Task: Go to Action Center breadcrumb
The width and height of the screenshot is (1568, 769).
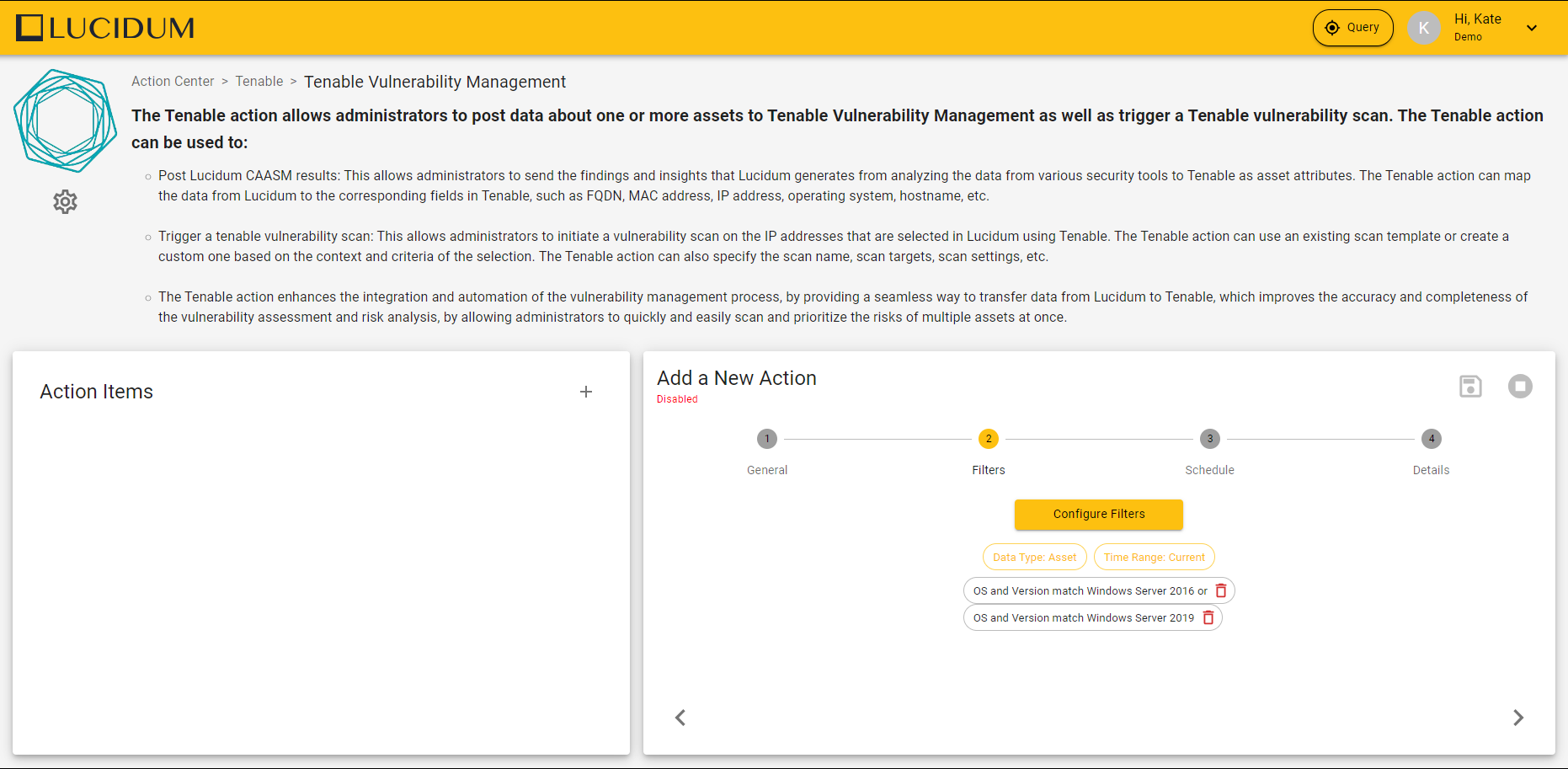Action: click(173, 82)
